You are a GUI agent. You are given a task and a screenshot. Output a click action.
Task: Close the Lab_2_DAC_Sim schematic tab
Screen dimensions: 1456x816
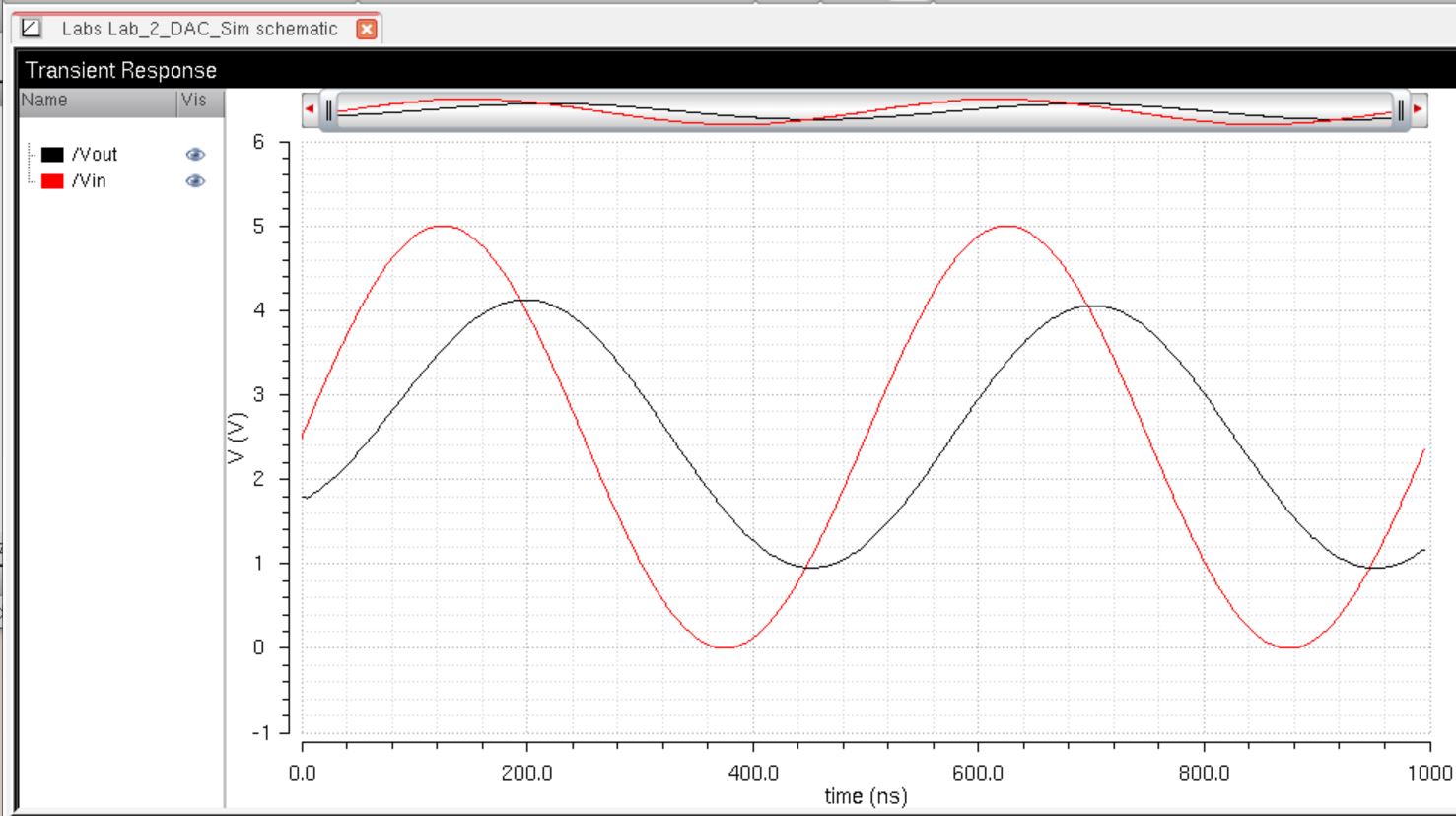point(367,29)
